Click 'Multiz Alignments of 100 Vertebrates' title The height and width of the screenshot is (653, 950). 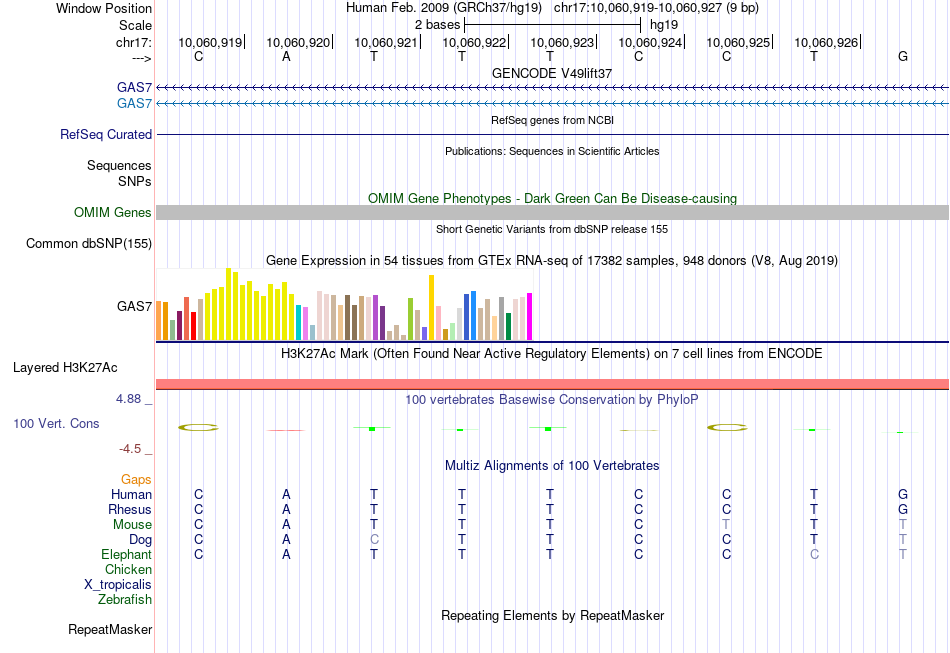click(552, 466)
